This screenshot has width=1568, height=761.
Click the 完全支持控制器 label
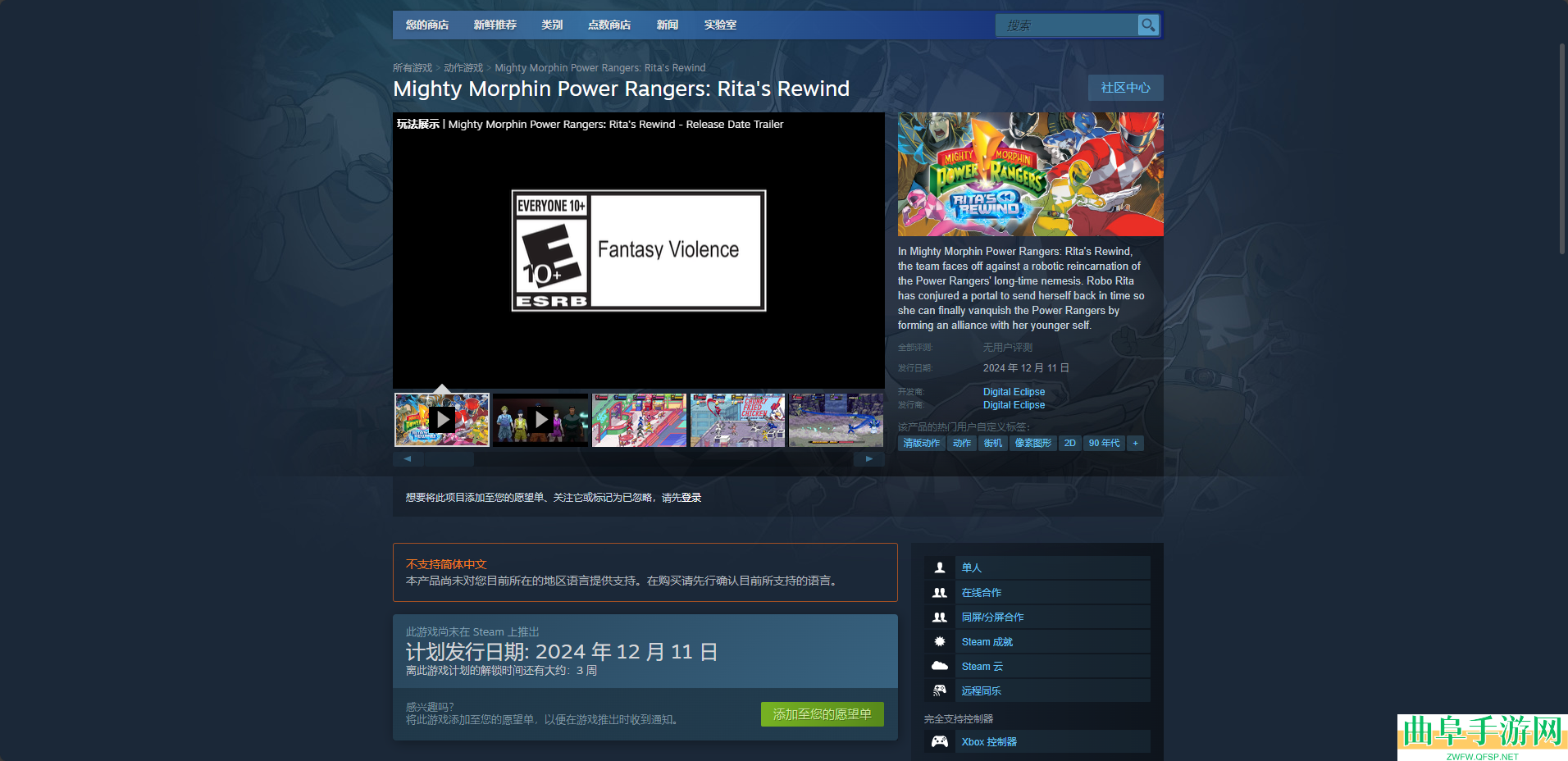click(959, 719)
